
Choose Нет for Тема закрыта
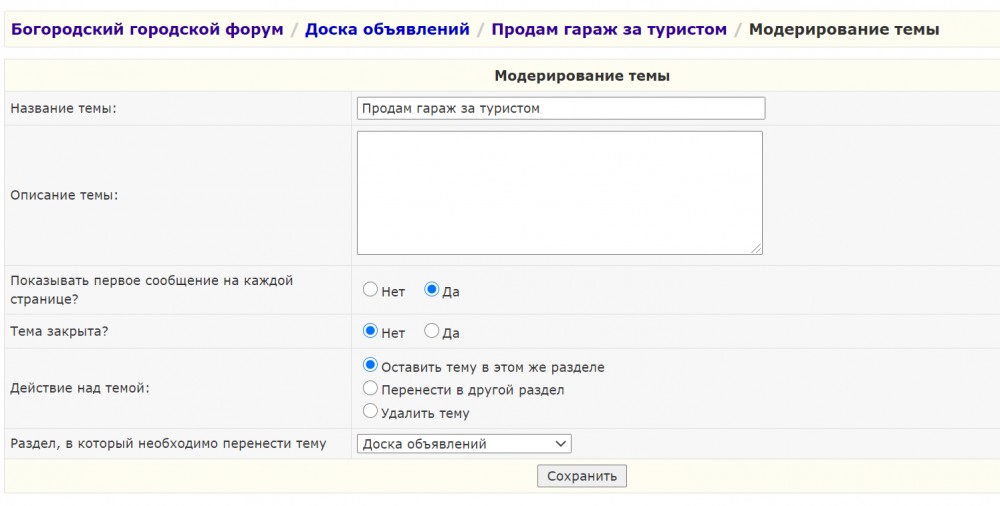(371, 331)
